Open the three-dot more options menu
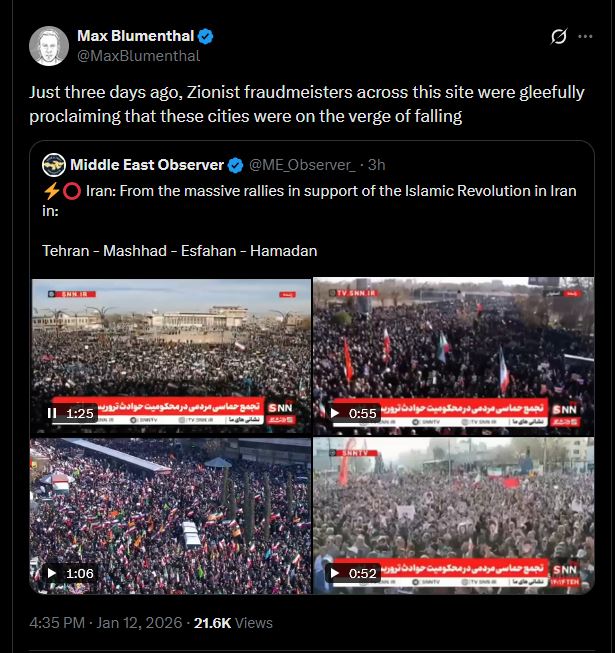This screenshot has height=653, width=615. pos(585,37)
